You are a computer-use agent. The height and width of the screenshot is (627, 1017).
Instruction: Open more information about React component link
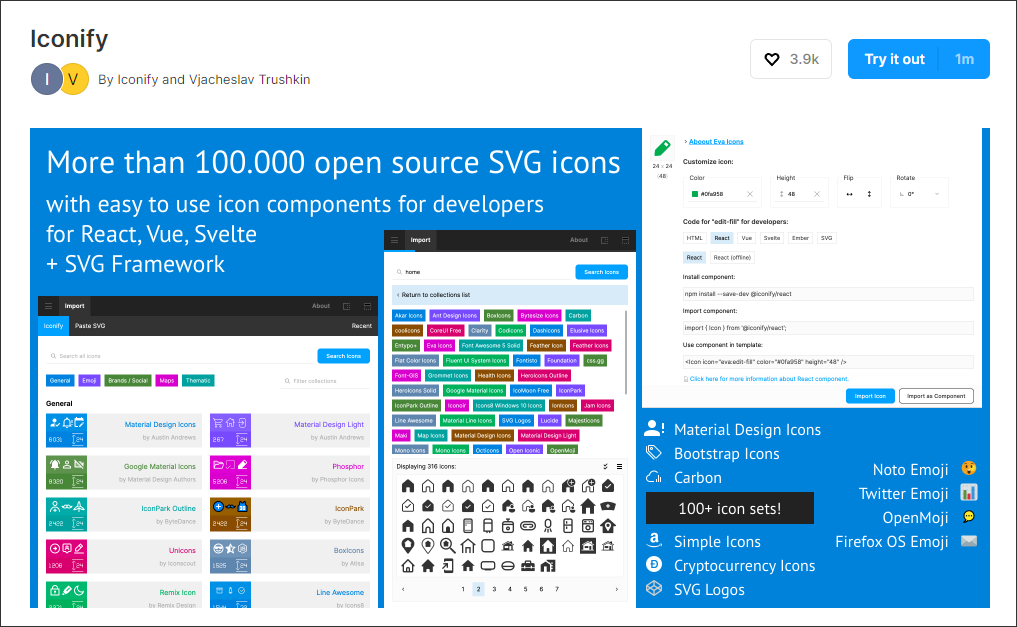click(x=769, y=379)
